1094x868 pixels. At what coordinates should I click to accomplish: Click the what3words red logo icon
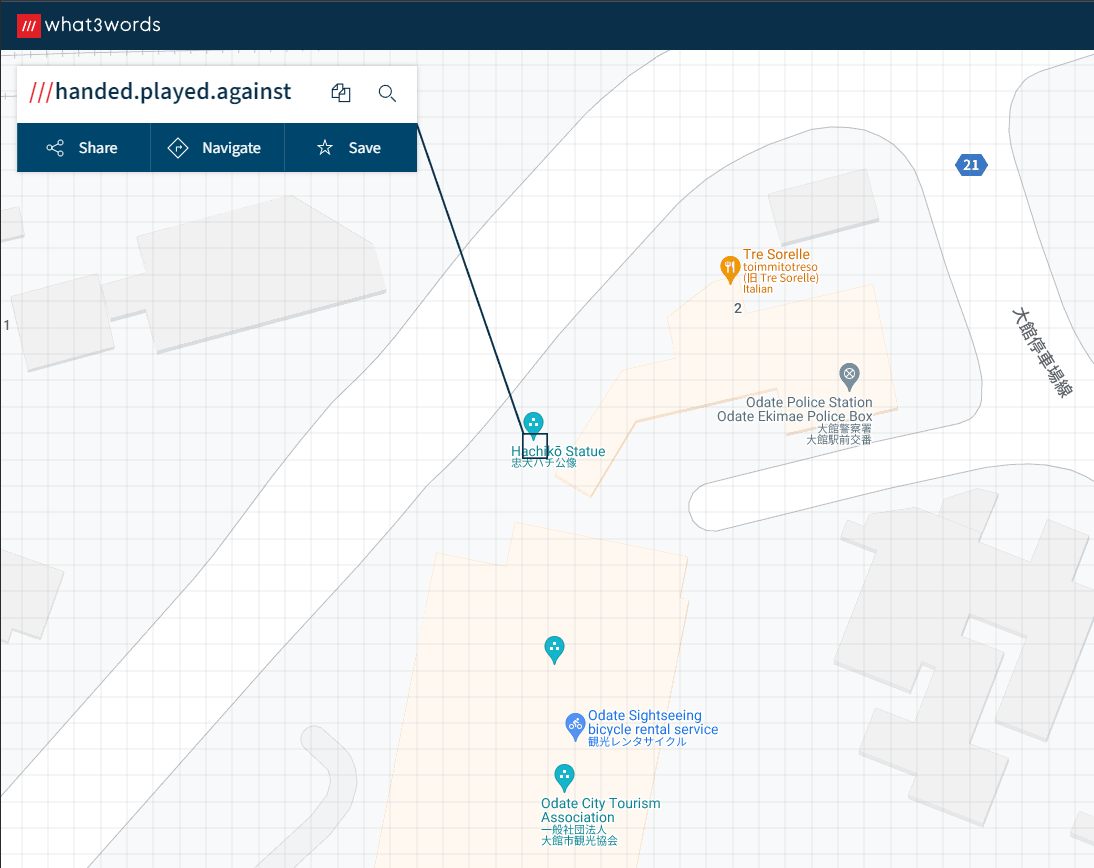point(29,26)
